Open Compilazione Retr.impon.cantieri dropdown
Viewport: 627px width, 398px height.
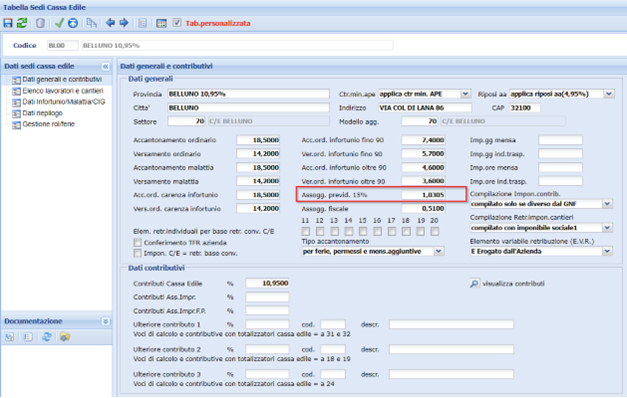coord(607,228)
